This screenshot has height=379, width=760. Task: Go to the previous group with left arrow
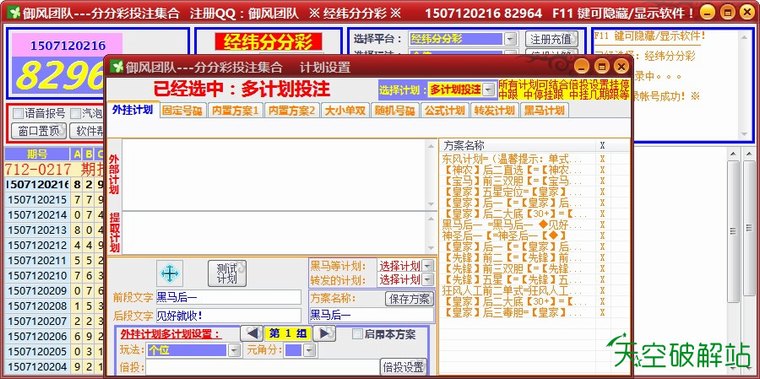(252, 333)
